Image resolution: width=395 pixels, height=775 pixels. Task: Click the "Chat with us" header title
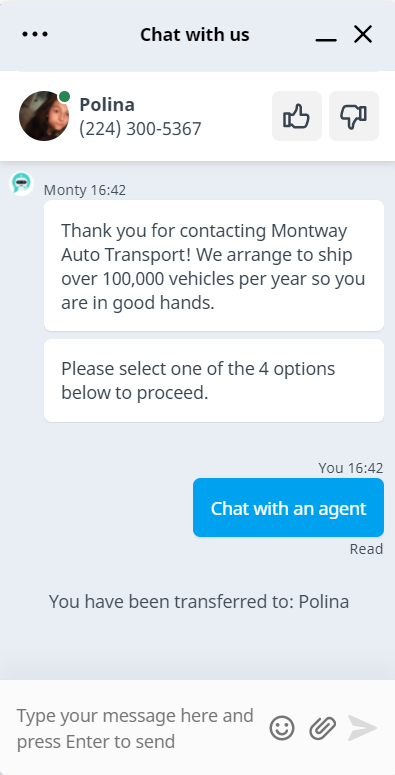[195, 35]
